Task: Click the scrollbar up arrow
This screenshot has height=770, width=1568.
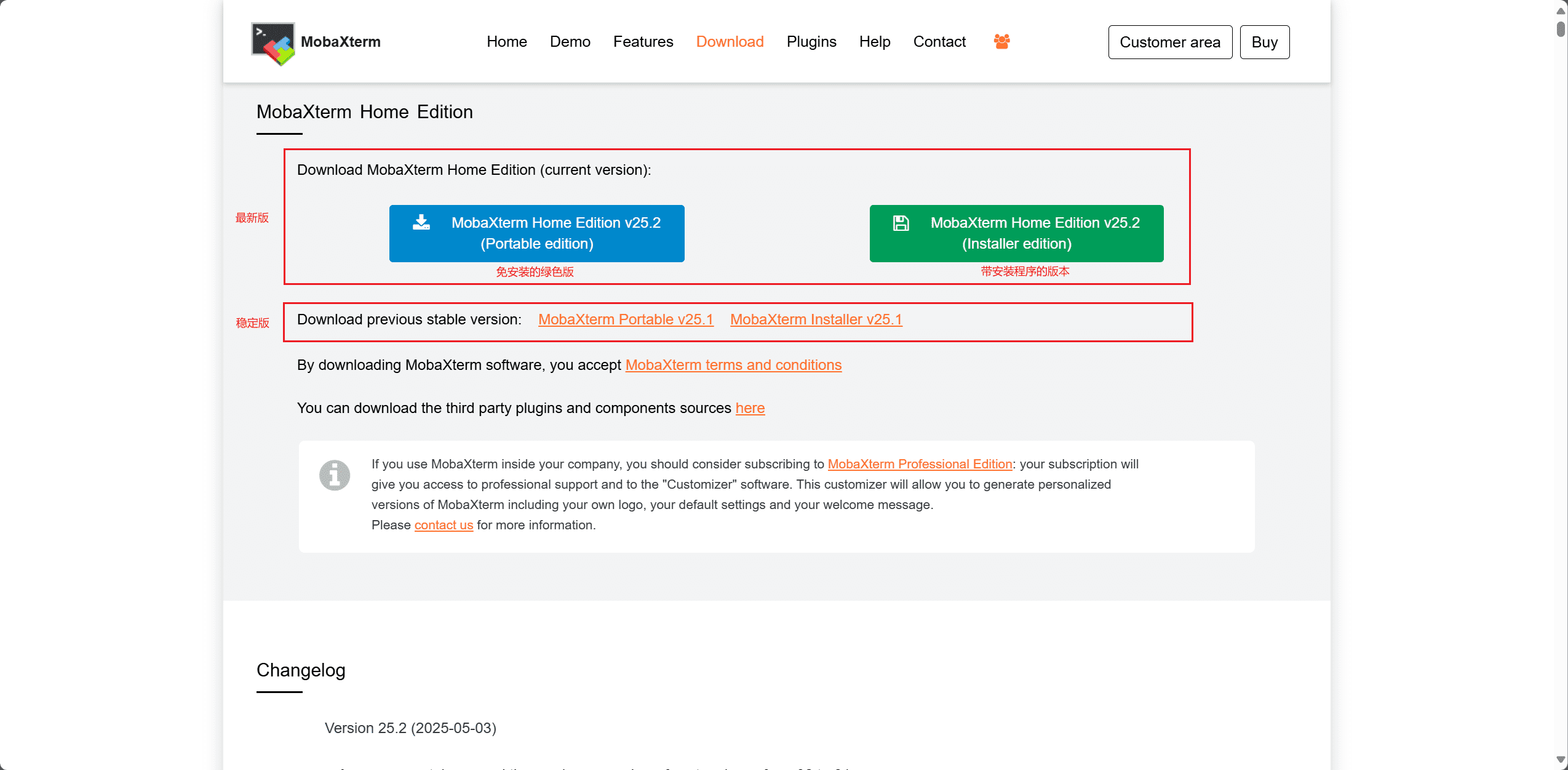Action: coord(1561,10)
